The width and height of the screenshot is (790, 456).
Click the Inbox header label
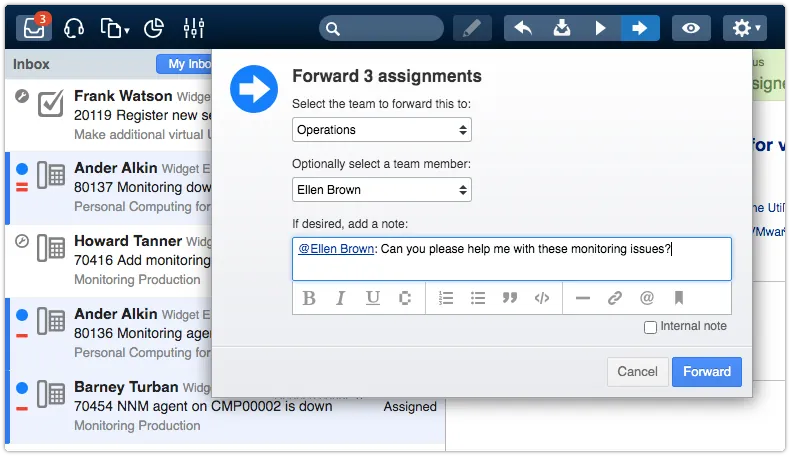click(31, 64)
